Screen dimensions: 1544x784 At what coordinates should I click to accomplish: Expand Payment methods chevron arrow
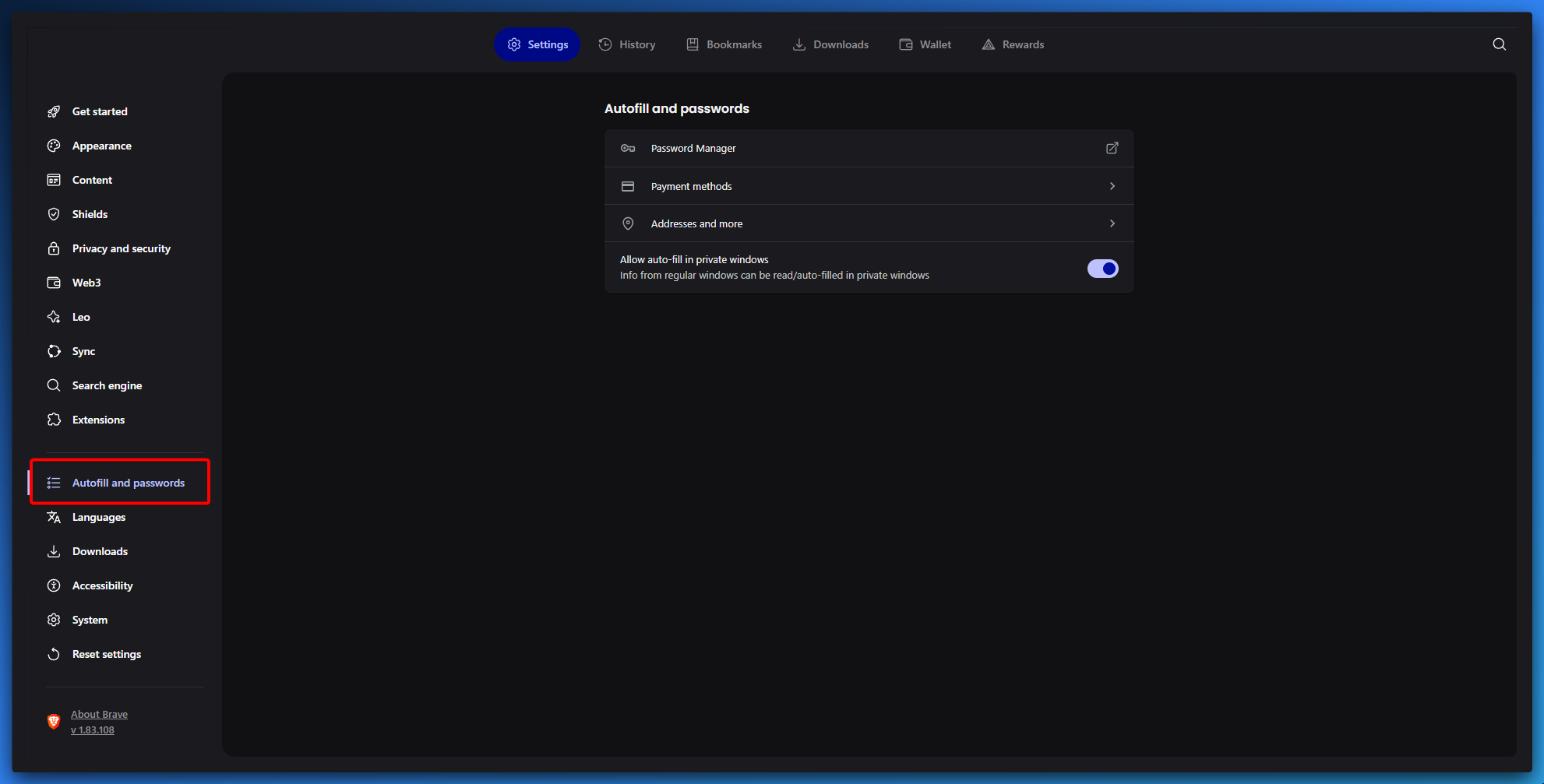click(1112, 186)
